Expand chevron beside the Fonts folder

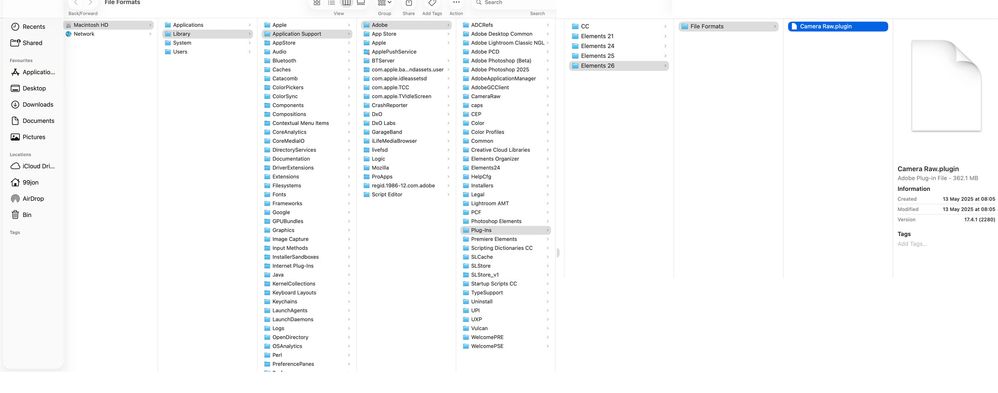349,194
